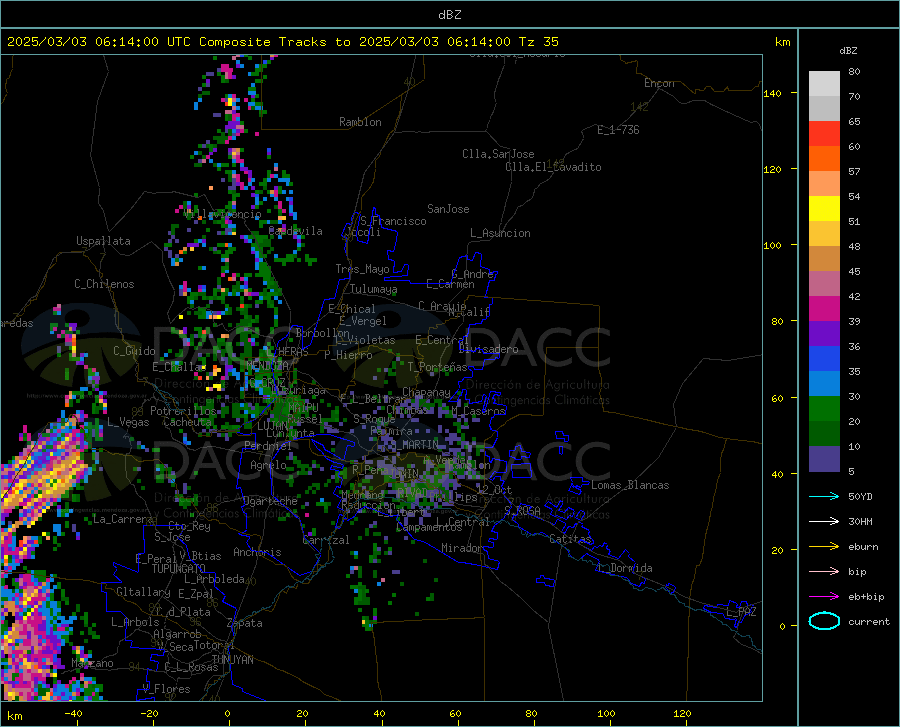Click the 'C_Chilenos' place label
Image resolution: width=900 pixels, height=727 pixels.
104,284
